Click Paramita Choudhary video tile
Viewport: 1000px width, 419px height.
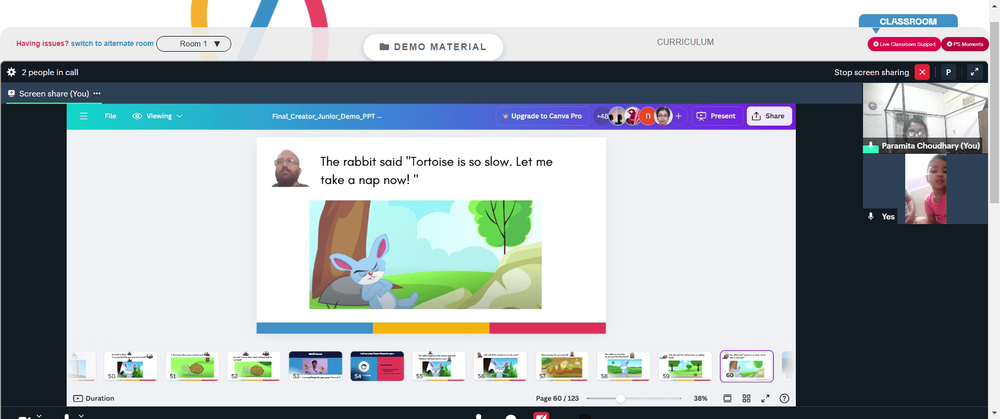(x=925, y=118)
